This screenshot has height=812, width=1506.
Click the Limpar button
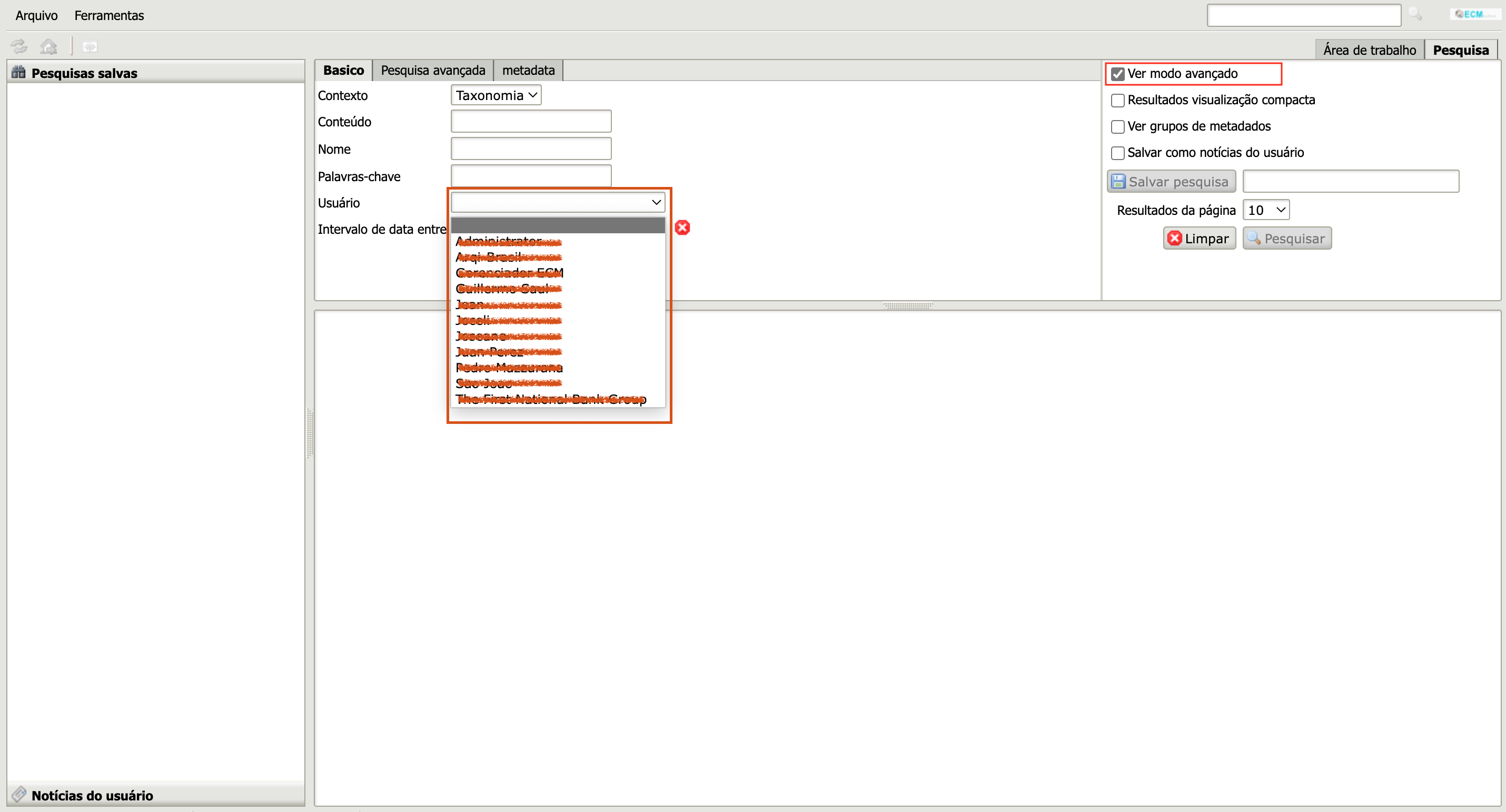coord(1199,239)
